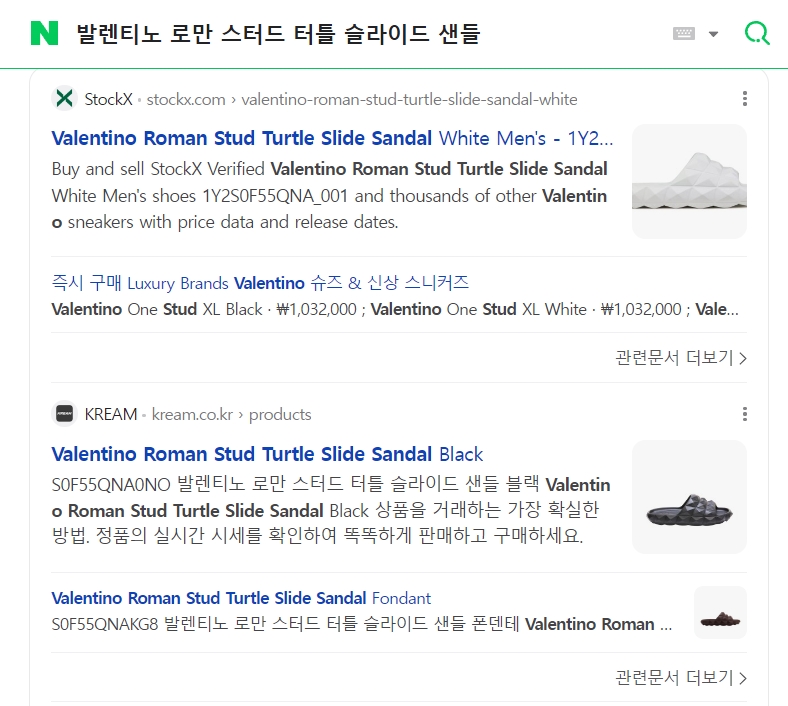Click the StockX favicon icon
788x706 pixels.
pyautogui.click(x=64, y=98)
